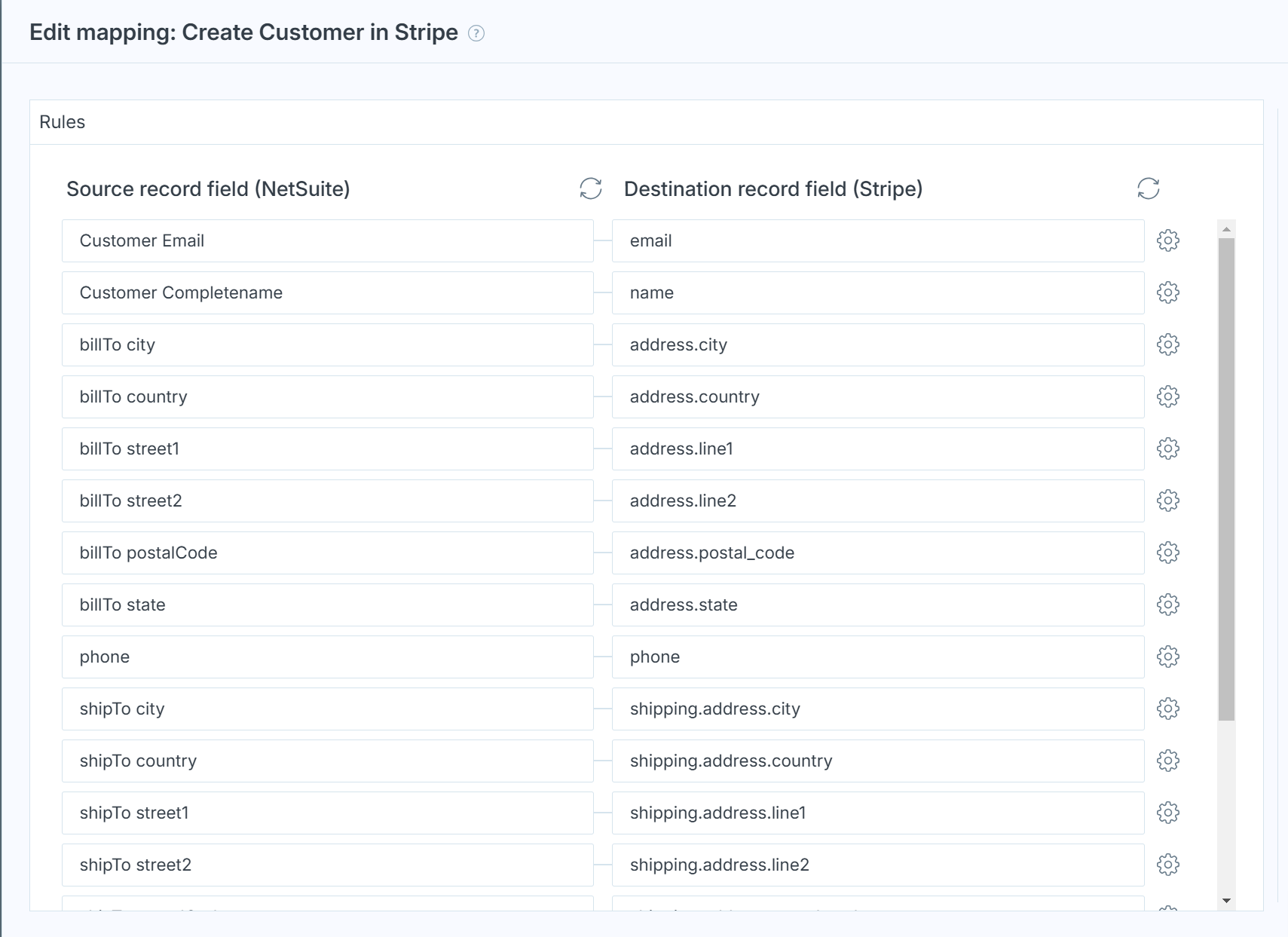Select the billTo street1 source field

[x=327, y=449]
